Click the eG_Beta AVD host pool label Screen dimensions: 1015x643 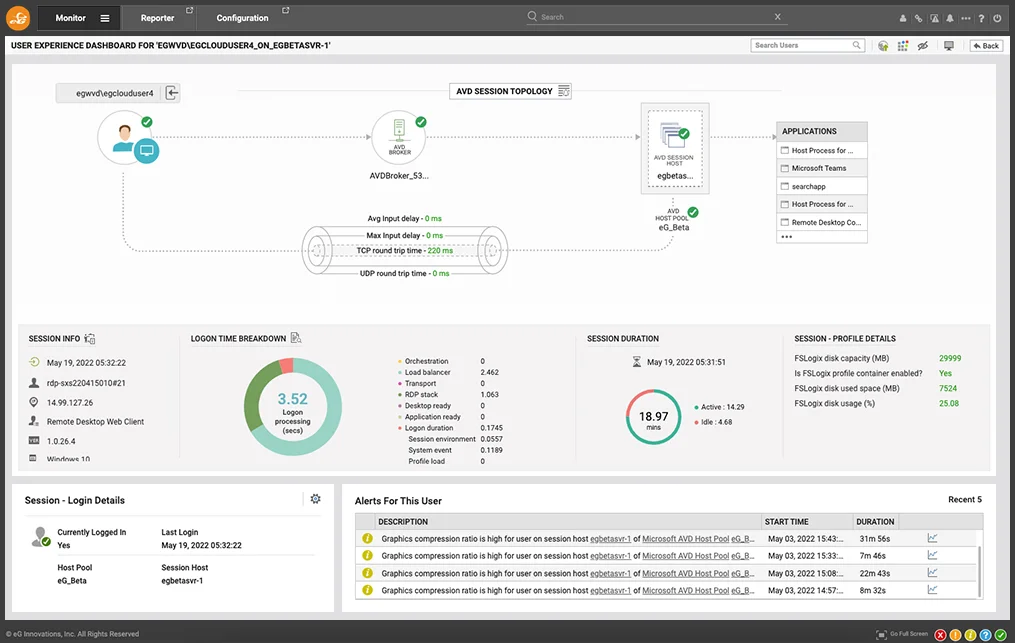pyautogui.click(x=673, y=227)
